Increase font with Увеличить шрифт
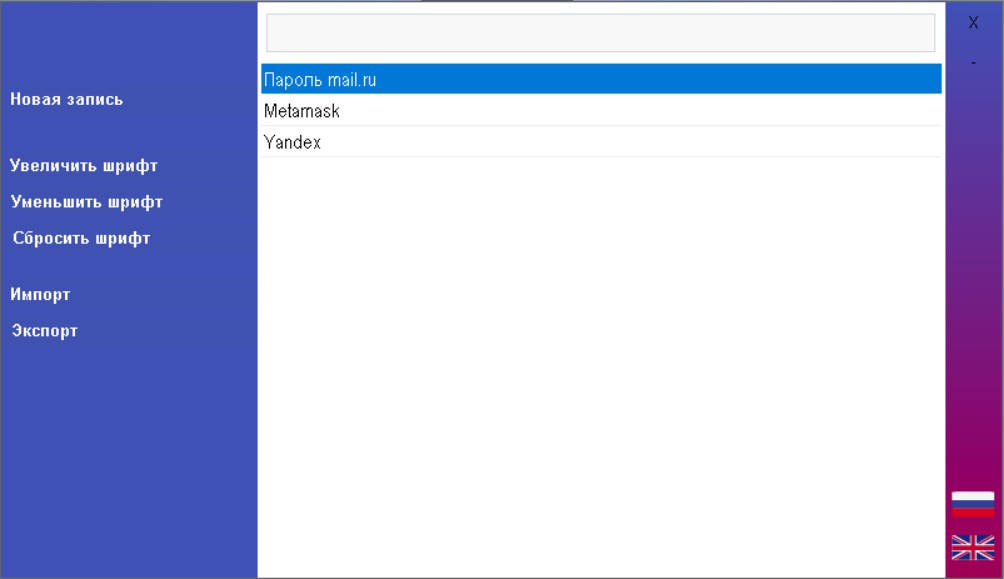Screen dimensions: 1004x579 (x=84, y=166)
